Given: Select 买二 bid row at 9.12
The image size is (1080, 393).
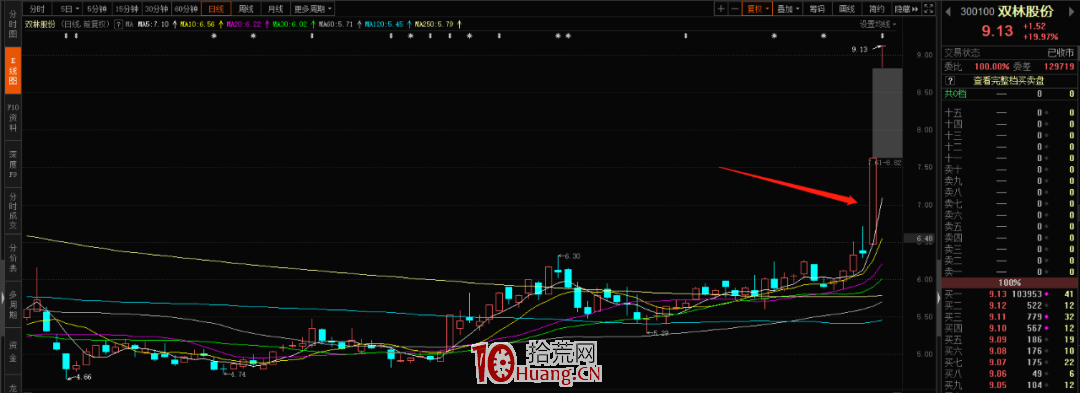Looking at the screenshot, I should point(1009,305).
